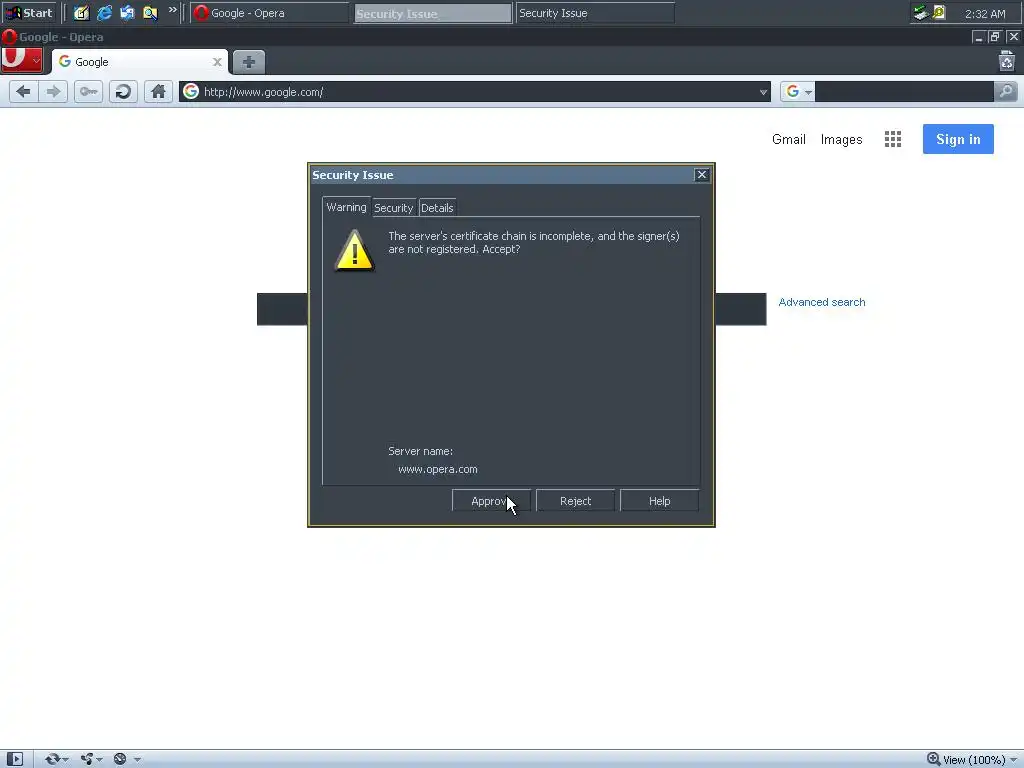This screenshot has height=768, width=1024.
Task: Close the Security Issue dialog
Action: pyautogui.click(x=701, y=174)
